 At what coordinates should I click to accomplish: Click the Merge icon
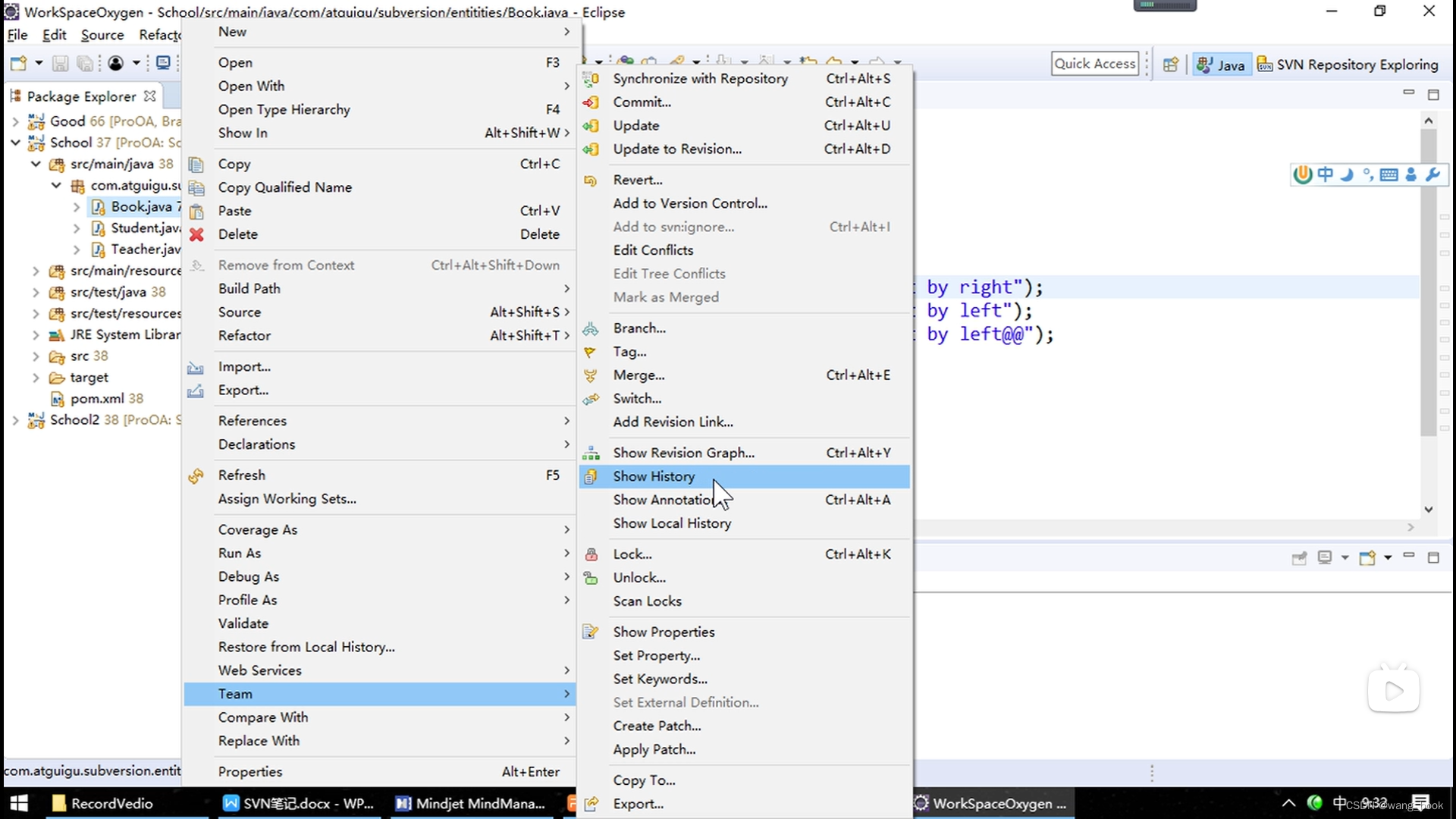tap(591, 375)
